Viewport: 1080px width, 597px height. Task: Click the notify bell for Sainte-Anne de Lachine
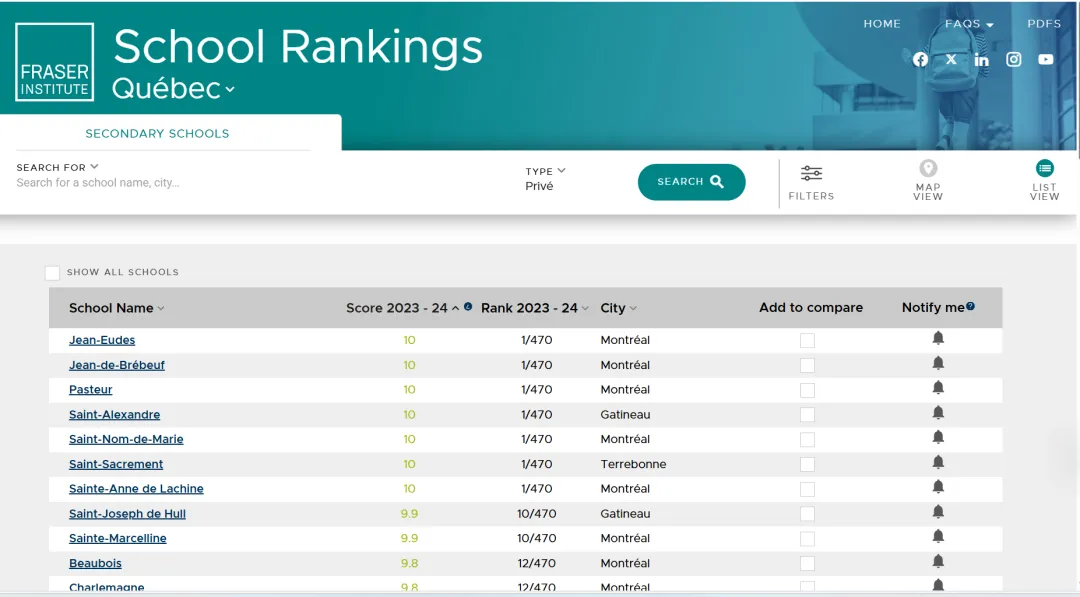(938, 487)
